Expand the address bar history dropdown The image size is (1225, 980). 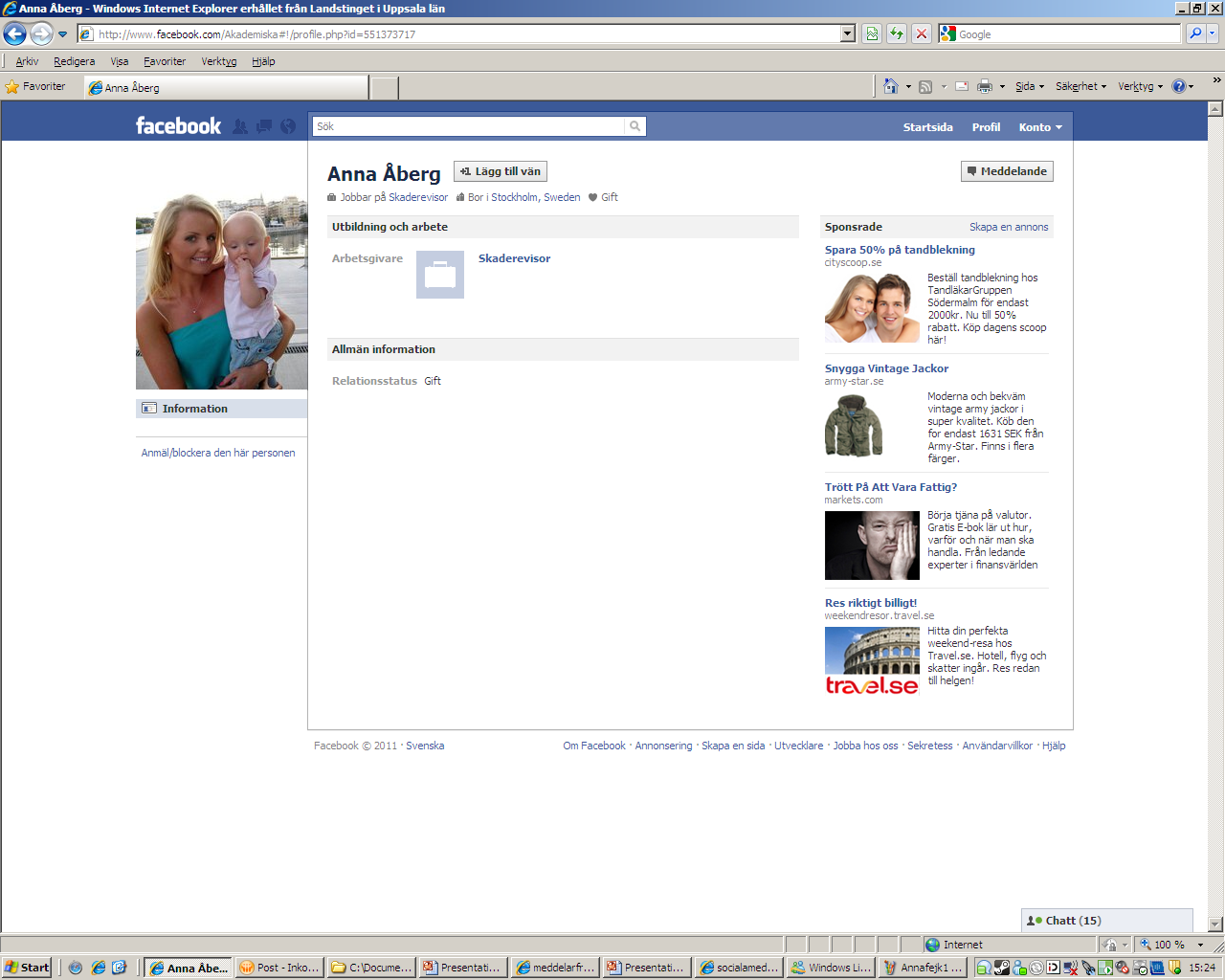click(847, 33)
